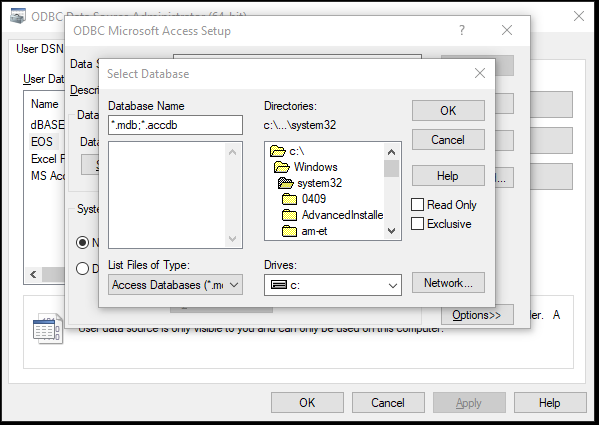Click Cancel in Select Database dialog

pos(448,140)
